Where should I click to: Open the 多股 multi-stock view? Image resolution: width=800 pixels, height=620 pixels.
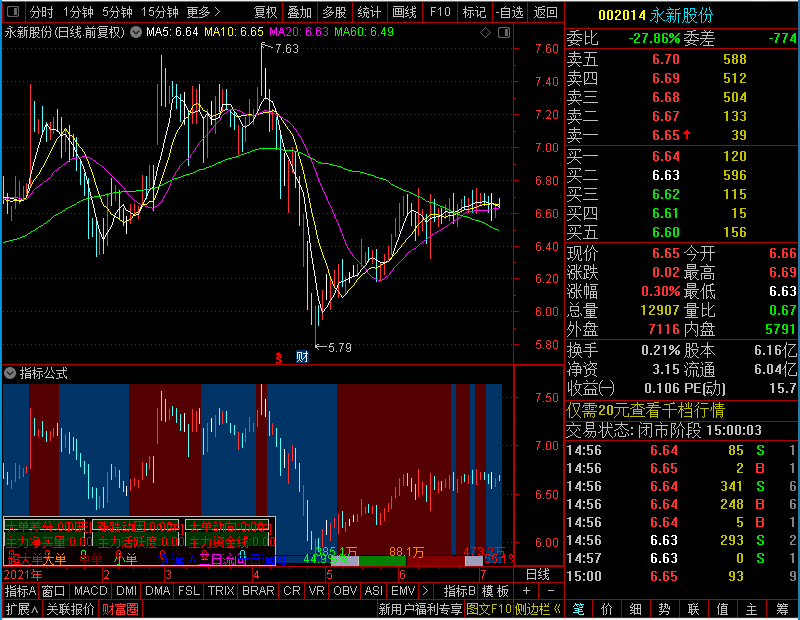[335, 12]
